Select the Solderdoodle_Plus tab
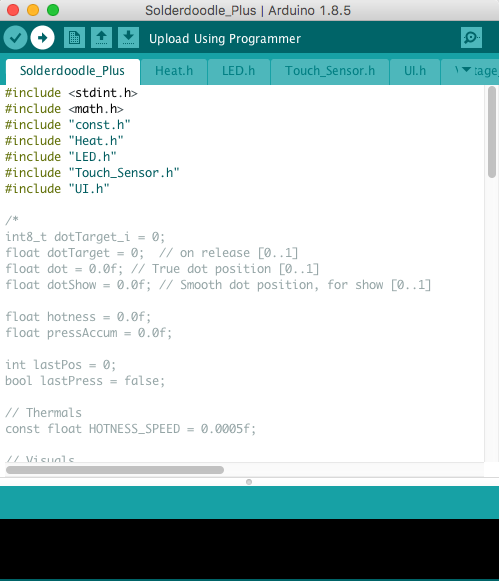Image resolution: width=499 pixels, height=581 pixels. click(73, 71)
